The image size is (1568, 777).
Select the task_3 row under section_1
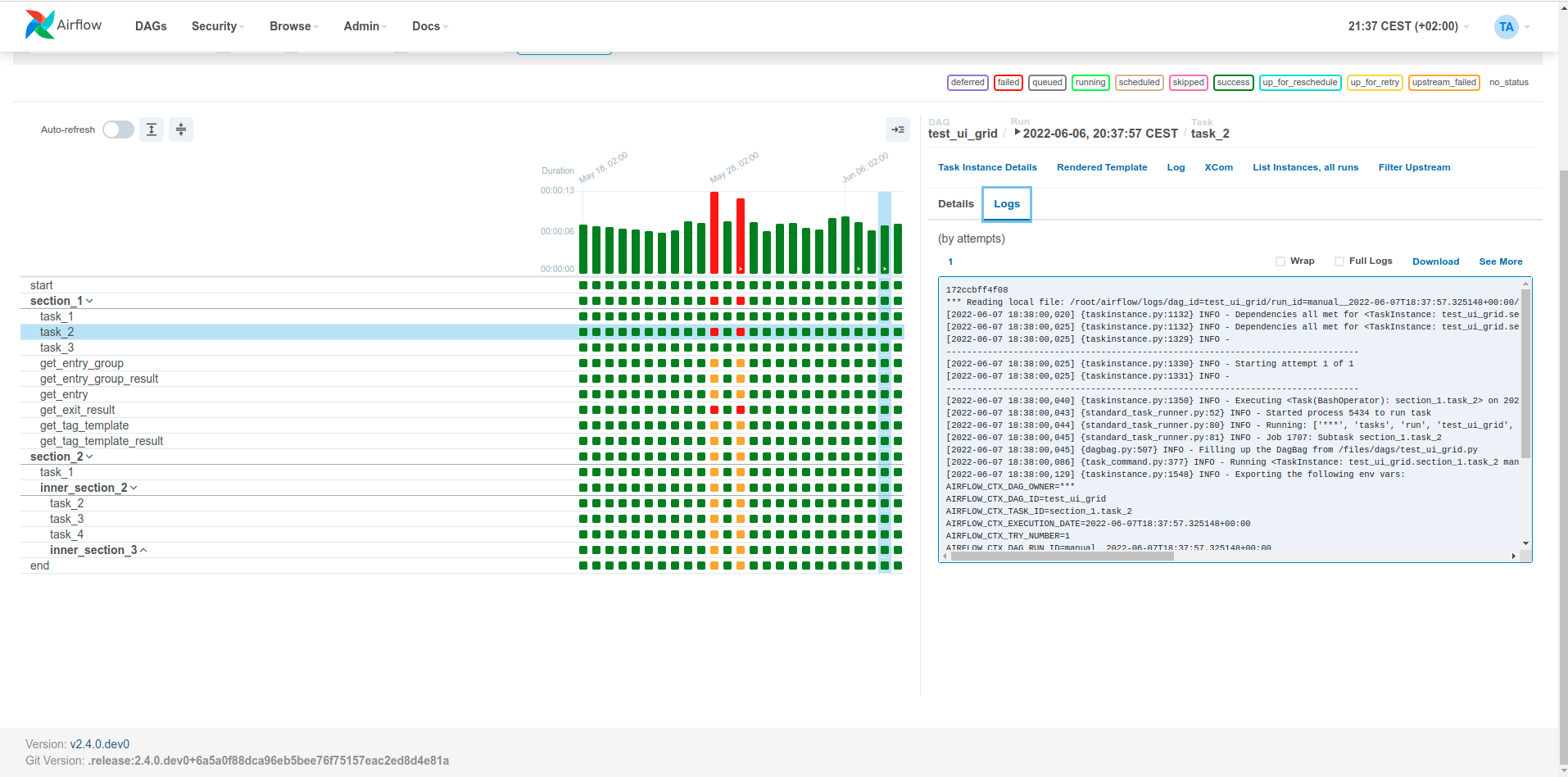pyautogui.click(x=462, y=348)
